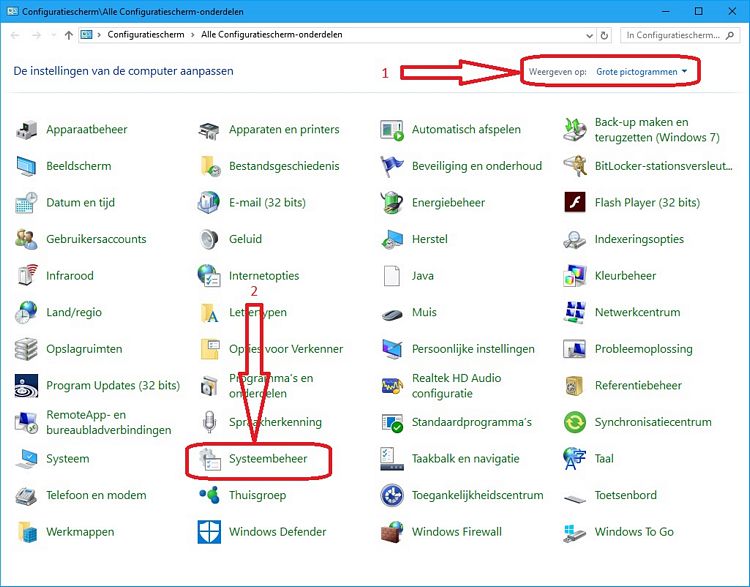Click the Apparaten en printers icon

(x=209, y=130)
